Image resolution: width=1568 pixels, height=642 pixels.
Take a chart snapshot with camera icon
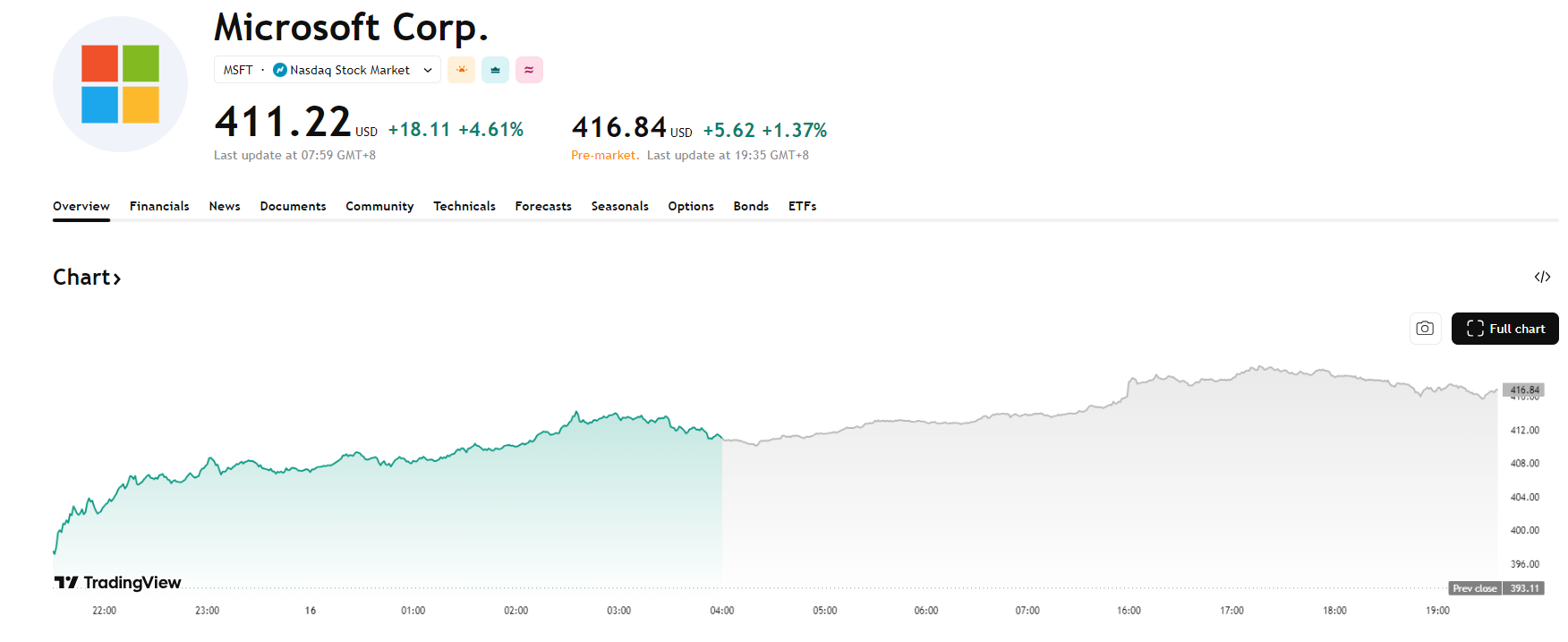click(1425, 329)
